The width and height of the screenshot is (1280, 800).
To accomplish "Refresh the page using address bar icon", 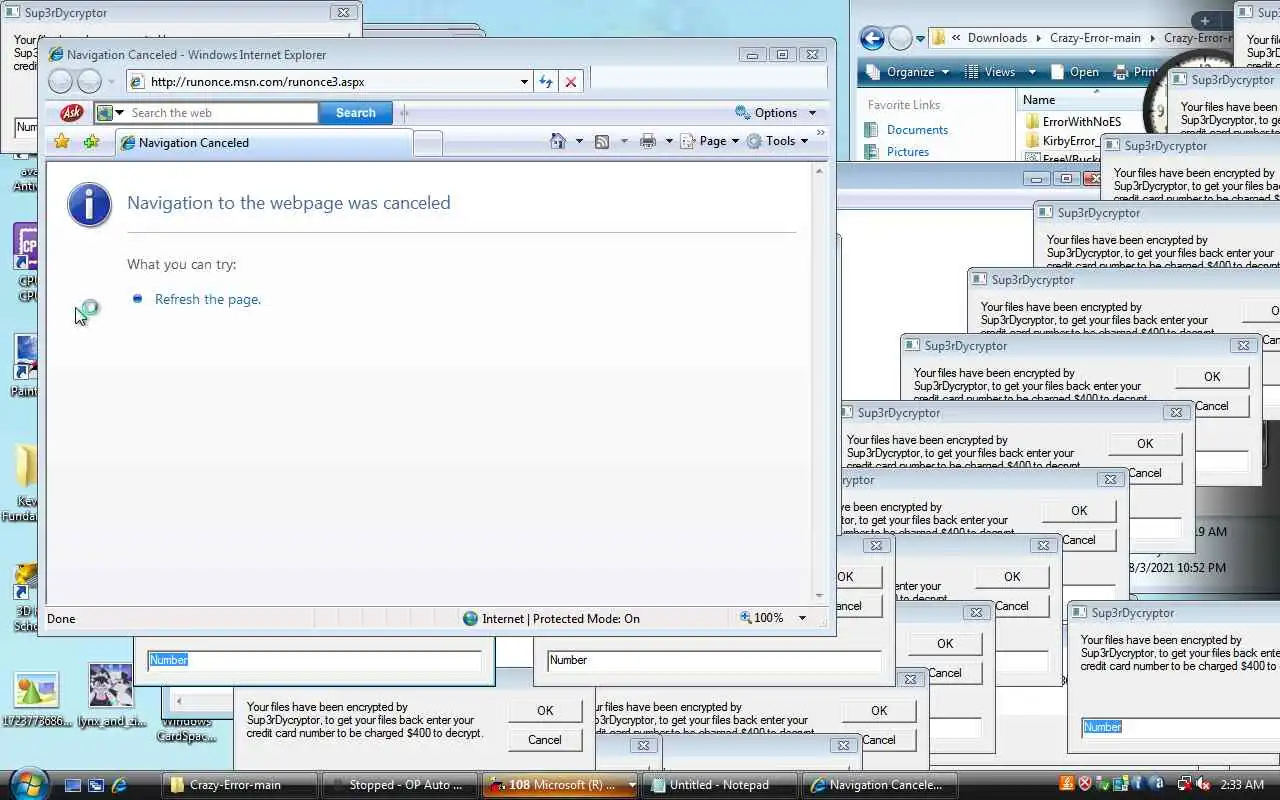I will pos(546,82).
